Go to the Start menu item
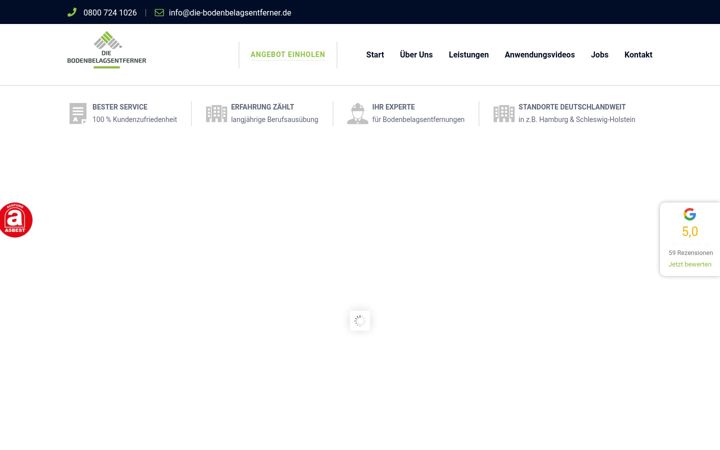Screen dimensions: 720x450 375,55
